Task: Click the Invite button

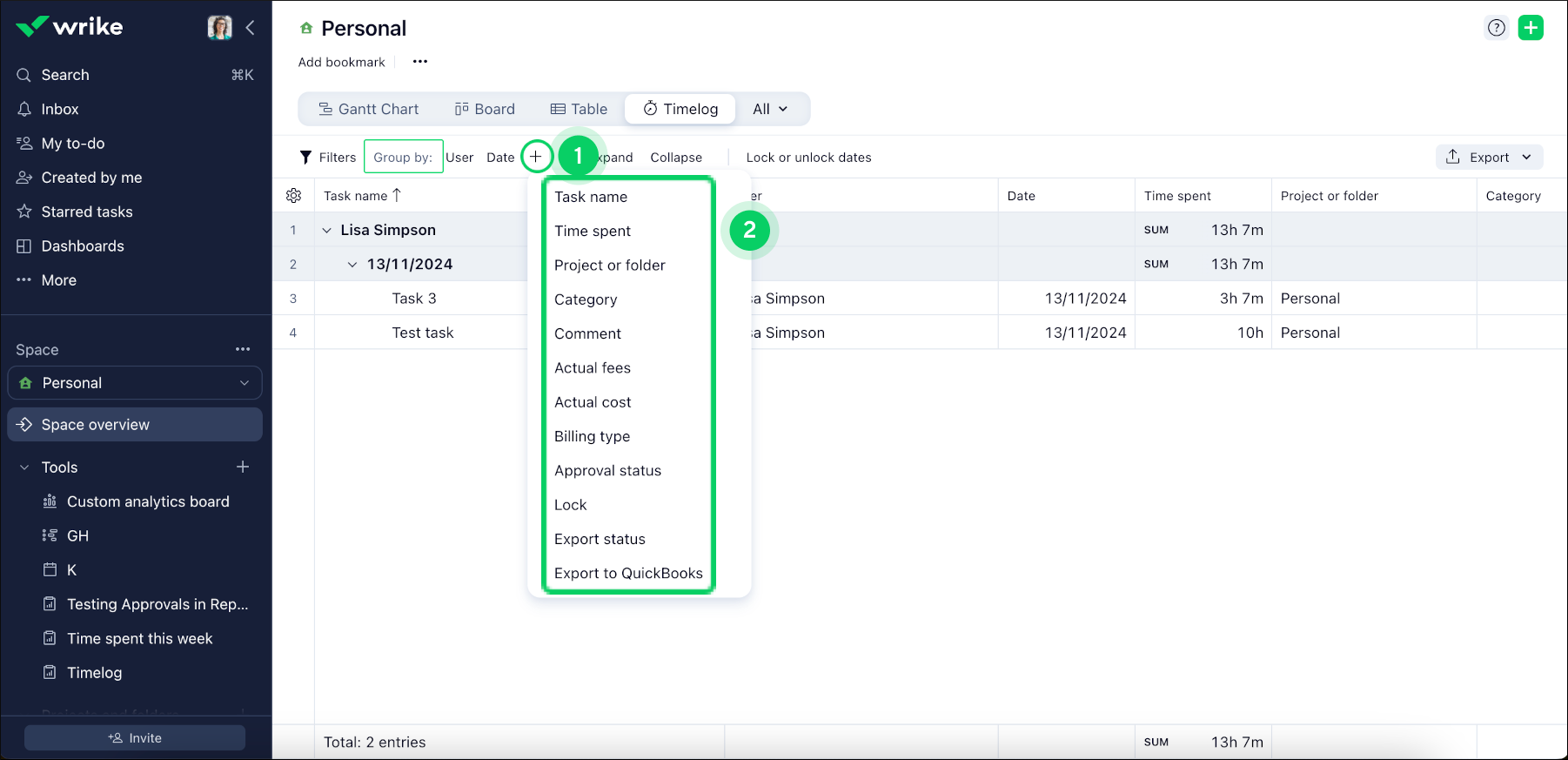Action: click(135, 738)
